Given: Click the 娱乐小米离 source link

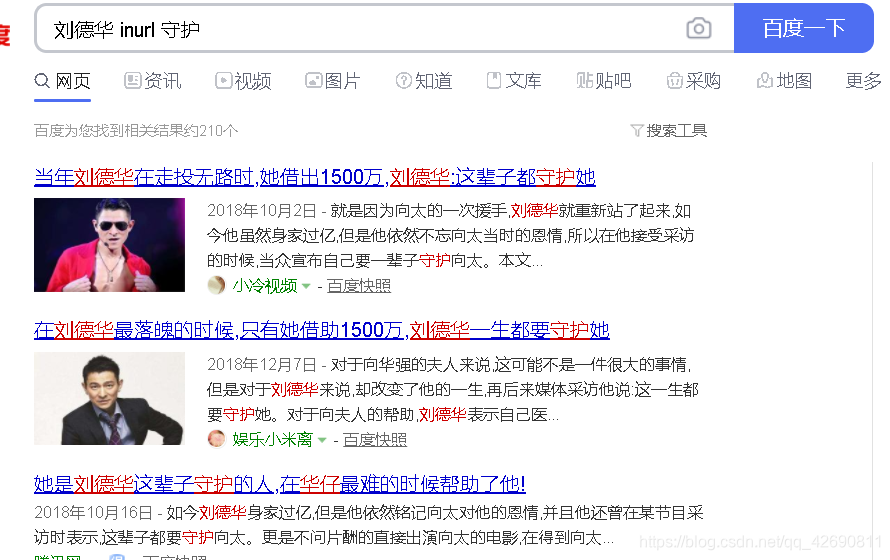Looking at the screenshot, I should 272,439.
